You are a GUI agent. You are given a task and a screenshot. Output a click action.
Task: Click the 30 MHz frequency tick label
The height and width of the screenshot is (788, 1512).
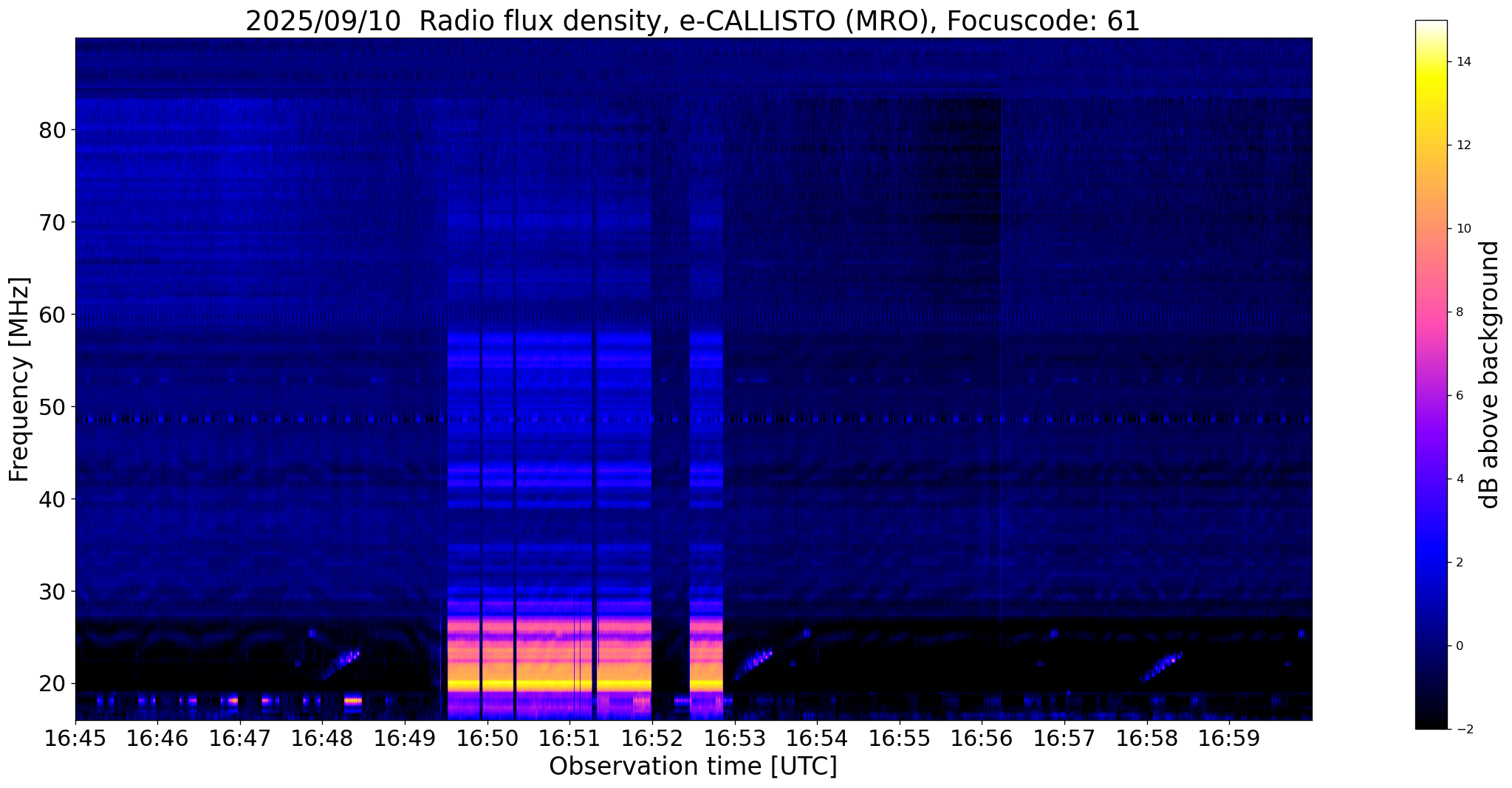pyautogui.click(x=52, y=592)
